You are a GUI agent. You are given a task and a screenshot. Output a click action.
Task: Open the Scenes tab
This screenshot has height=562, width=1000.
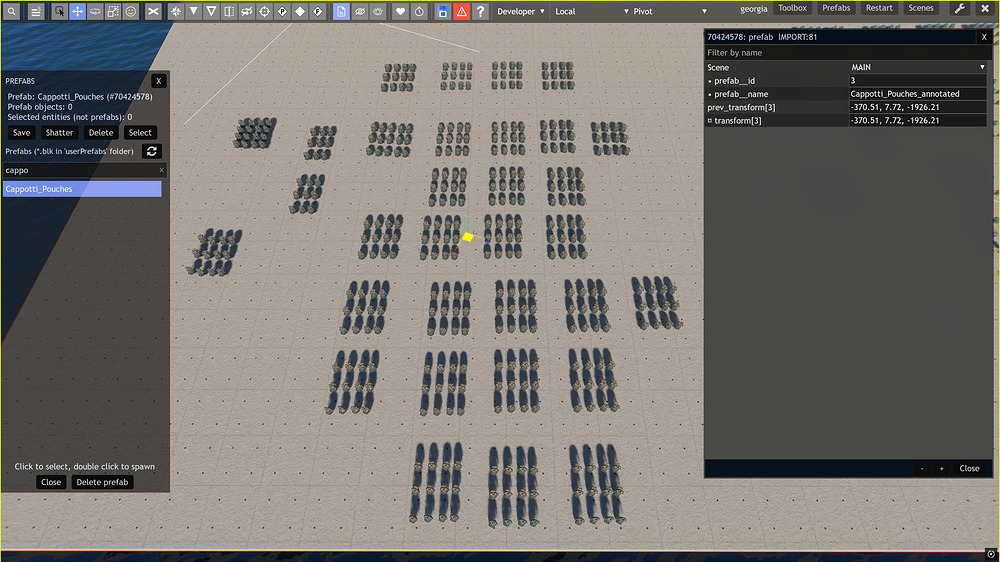(921, 8)
